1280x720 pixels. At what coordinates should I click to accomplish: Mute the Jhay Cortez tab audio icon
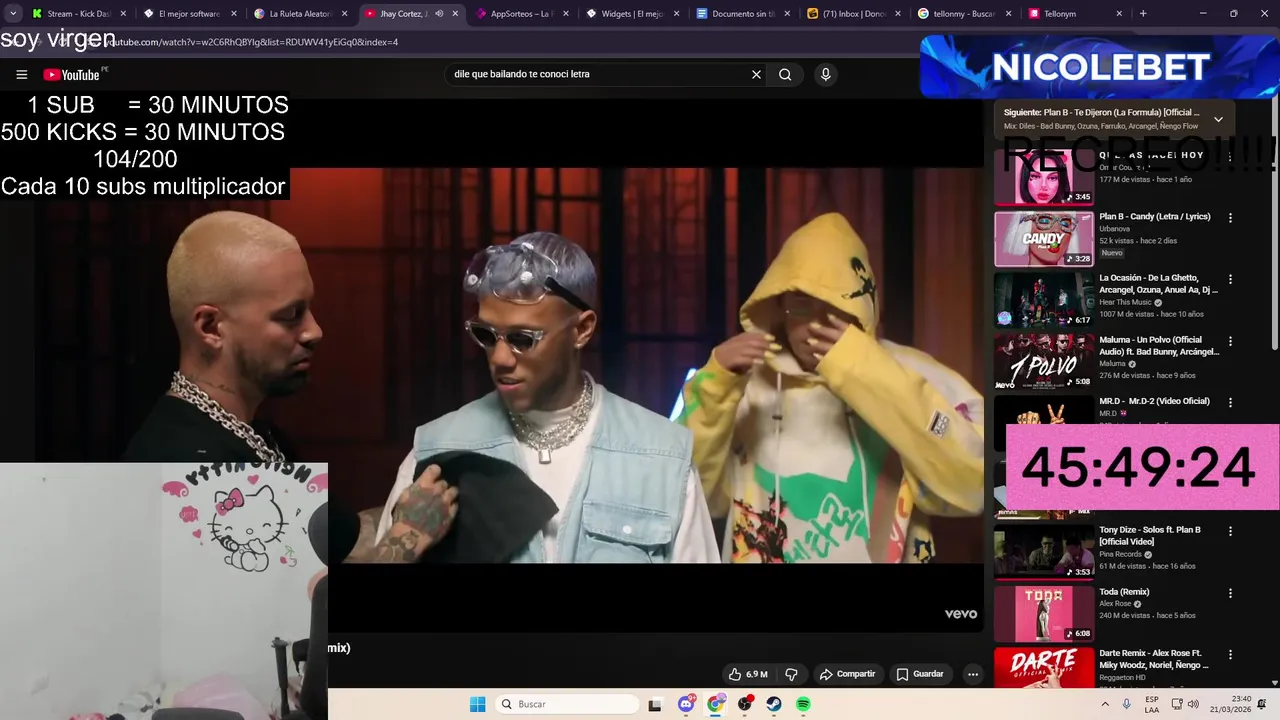coord(438,14)
